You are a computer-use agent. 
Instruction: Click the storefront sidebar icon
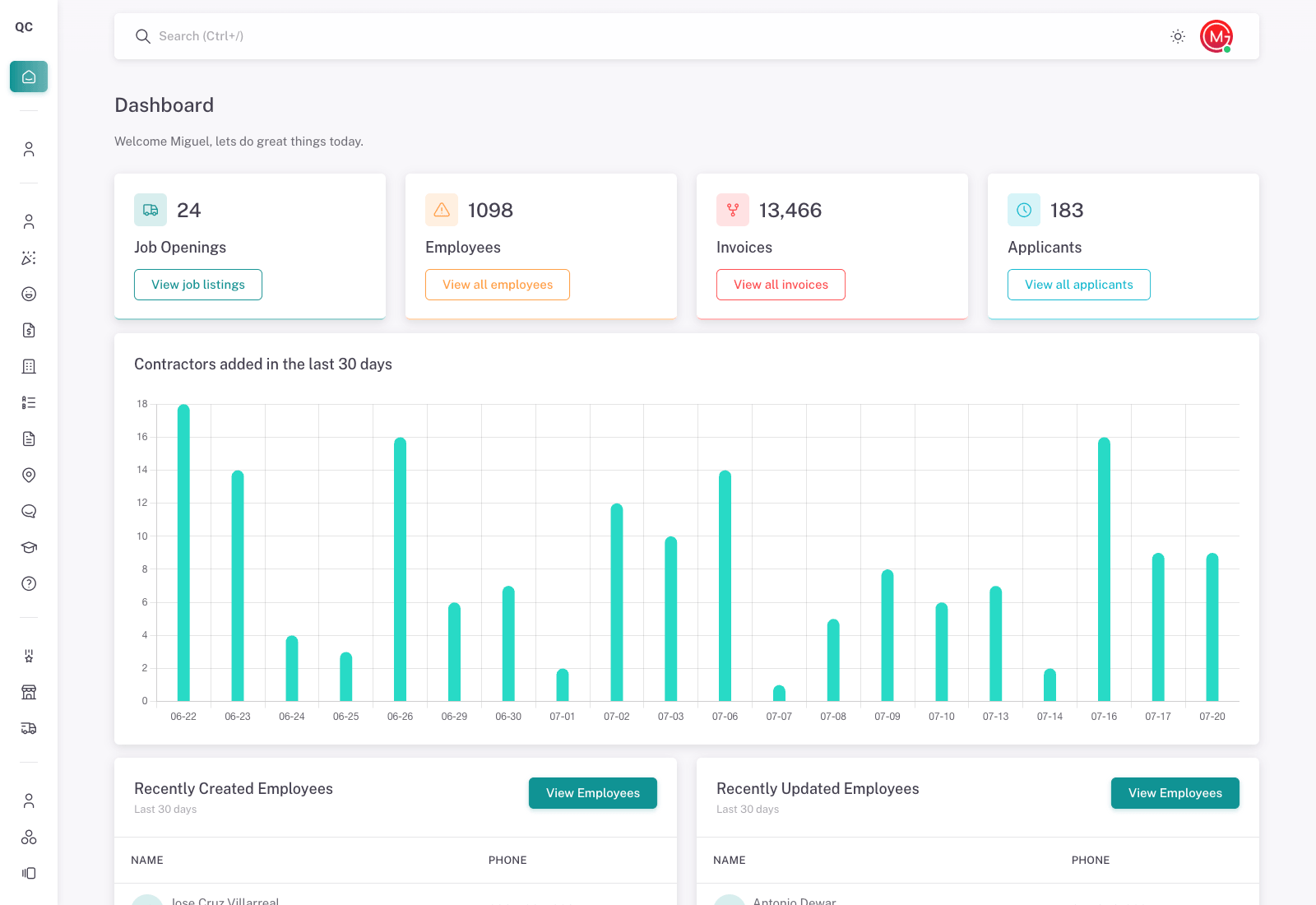(29, 692)
